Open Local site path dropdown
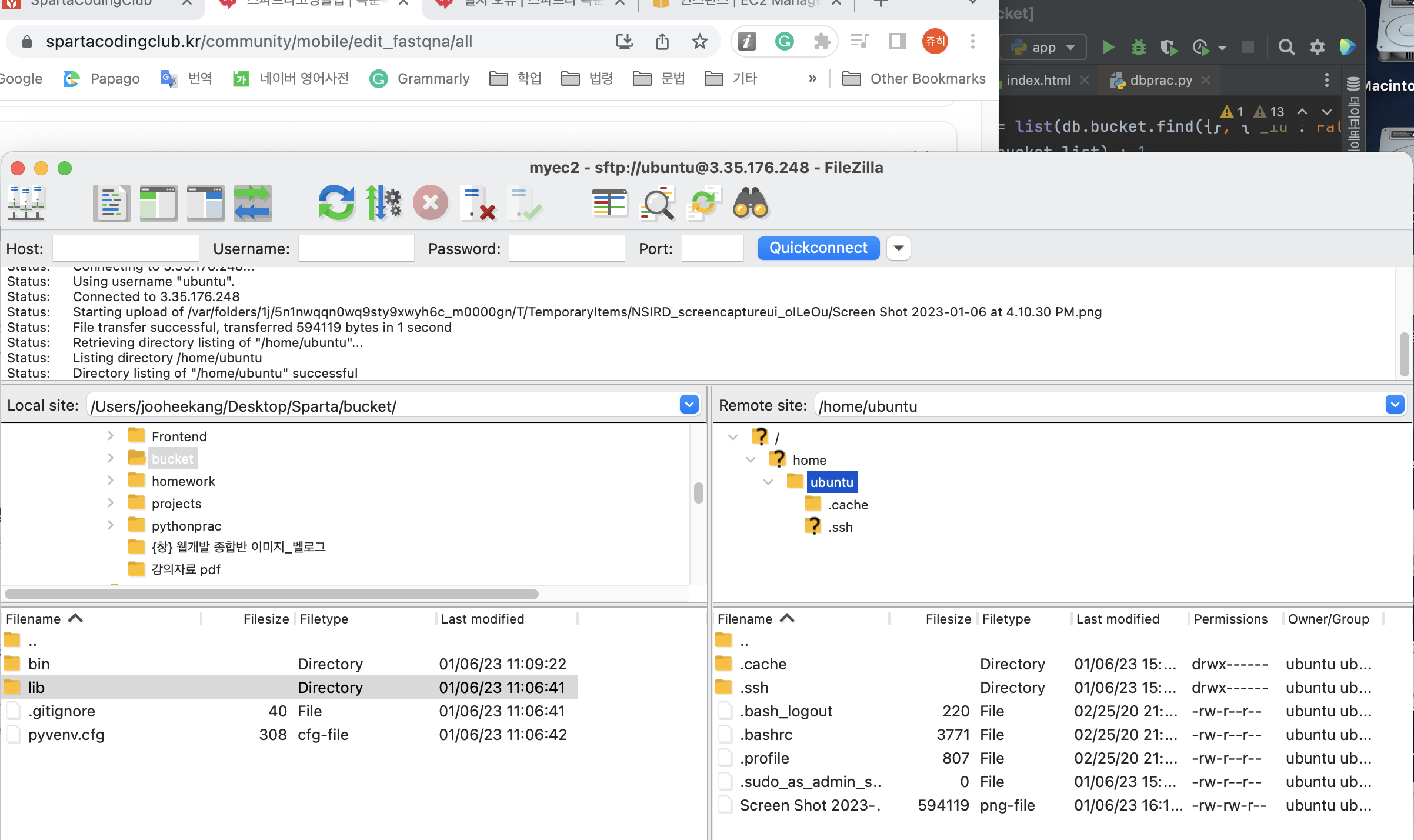Screen dimensions: 1414x840 [x=689, y=405]
